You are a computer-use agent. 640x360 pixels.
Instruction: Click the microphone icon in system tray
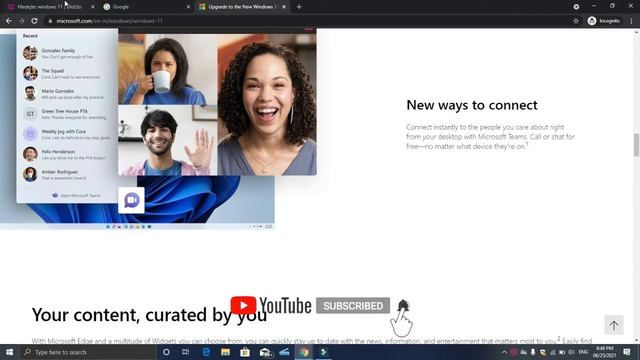(533, 352)
